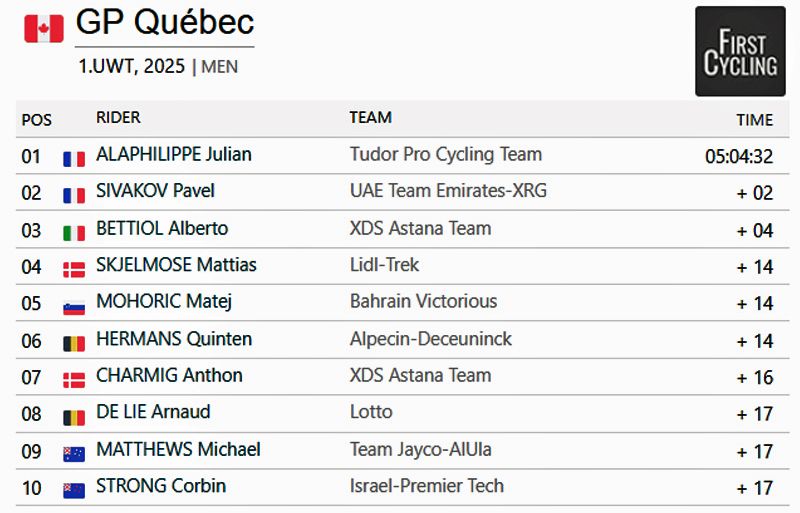Image resolution: width=800 pixels, height=513 pixels.
Task: Open the Tudor Pro Cycling Team page
Action: pos(445,155)
